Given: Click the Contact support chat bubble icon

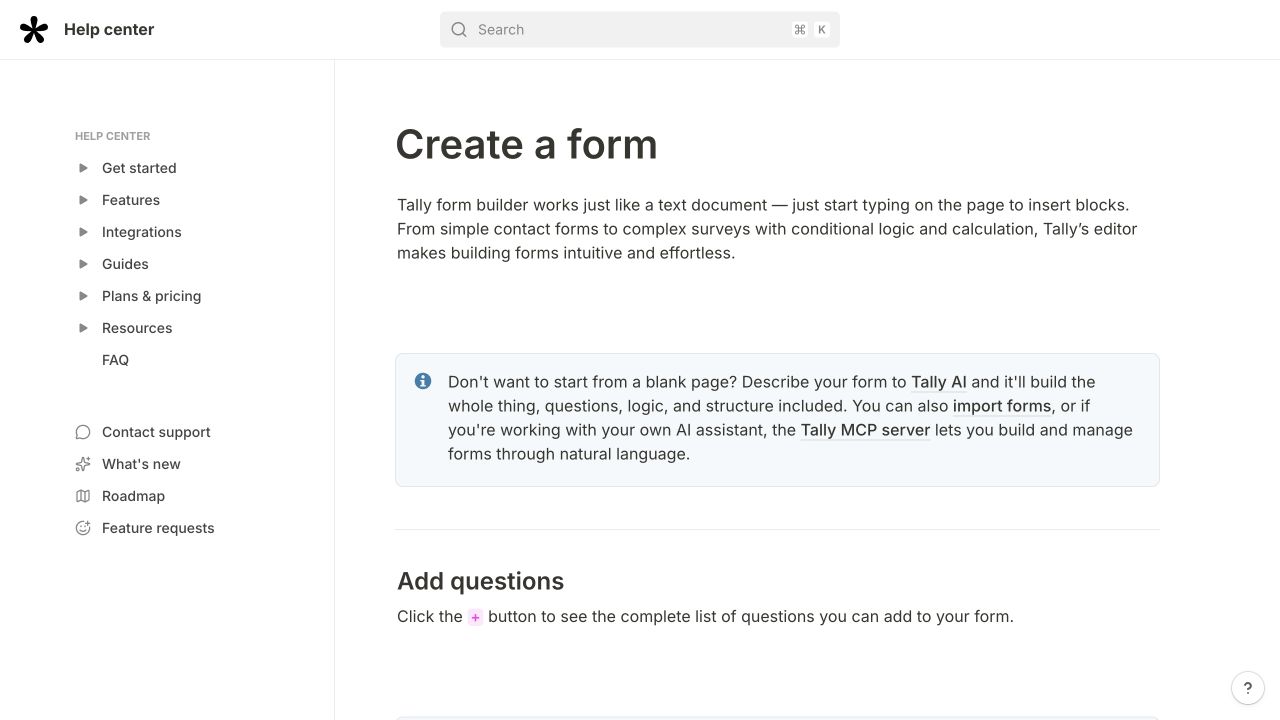Looking at the screenshot, I should [x=83, y=432].
